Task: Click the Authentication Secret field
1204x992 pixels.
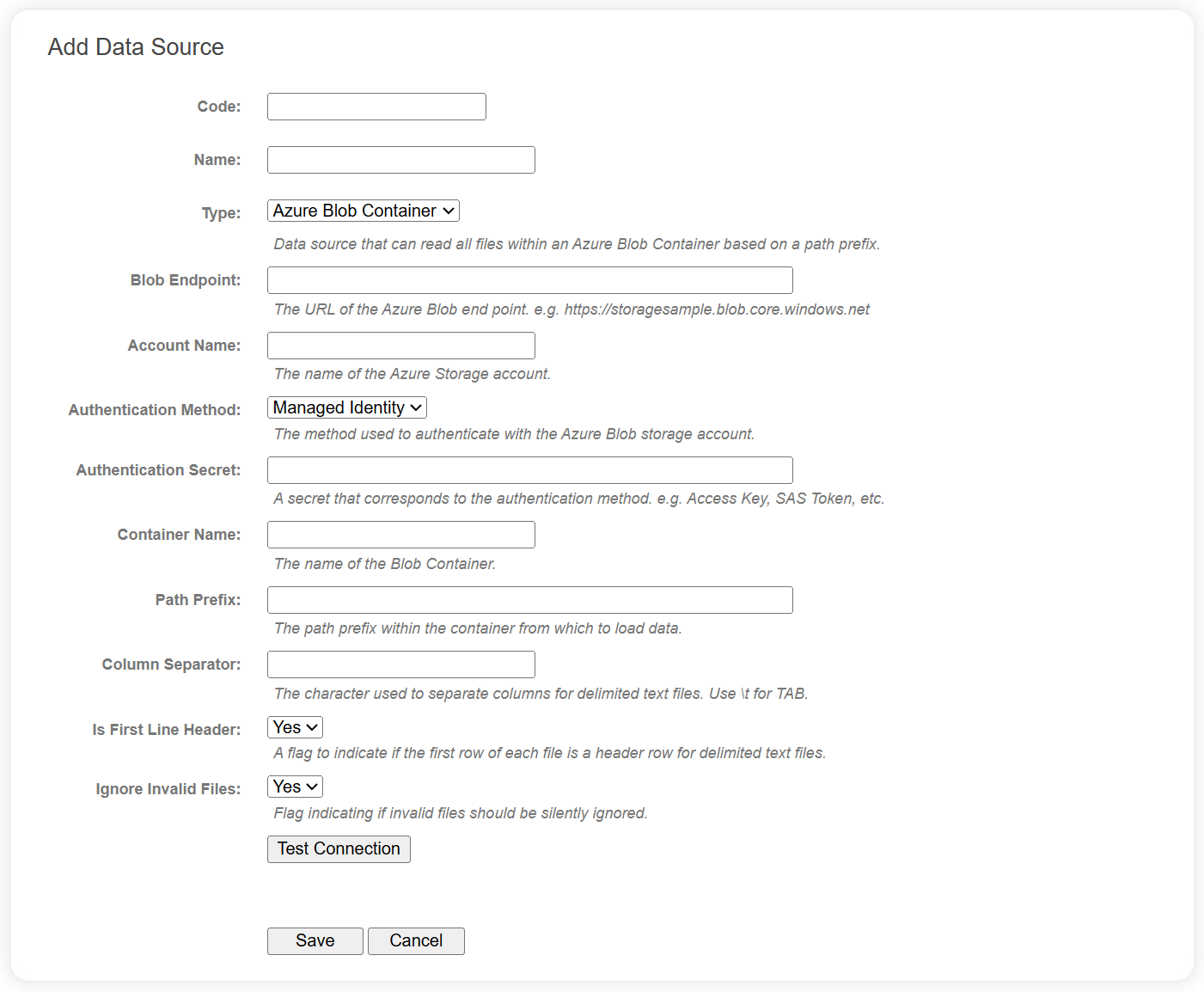Action: (x=529, y=469)
